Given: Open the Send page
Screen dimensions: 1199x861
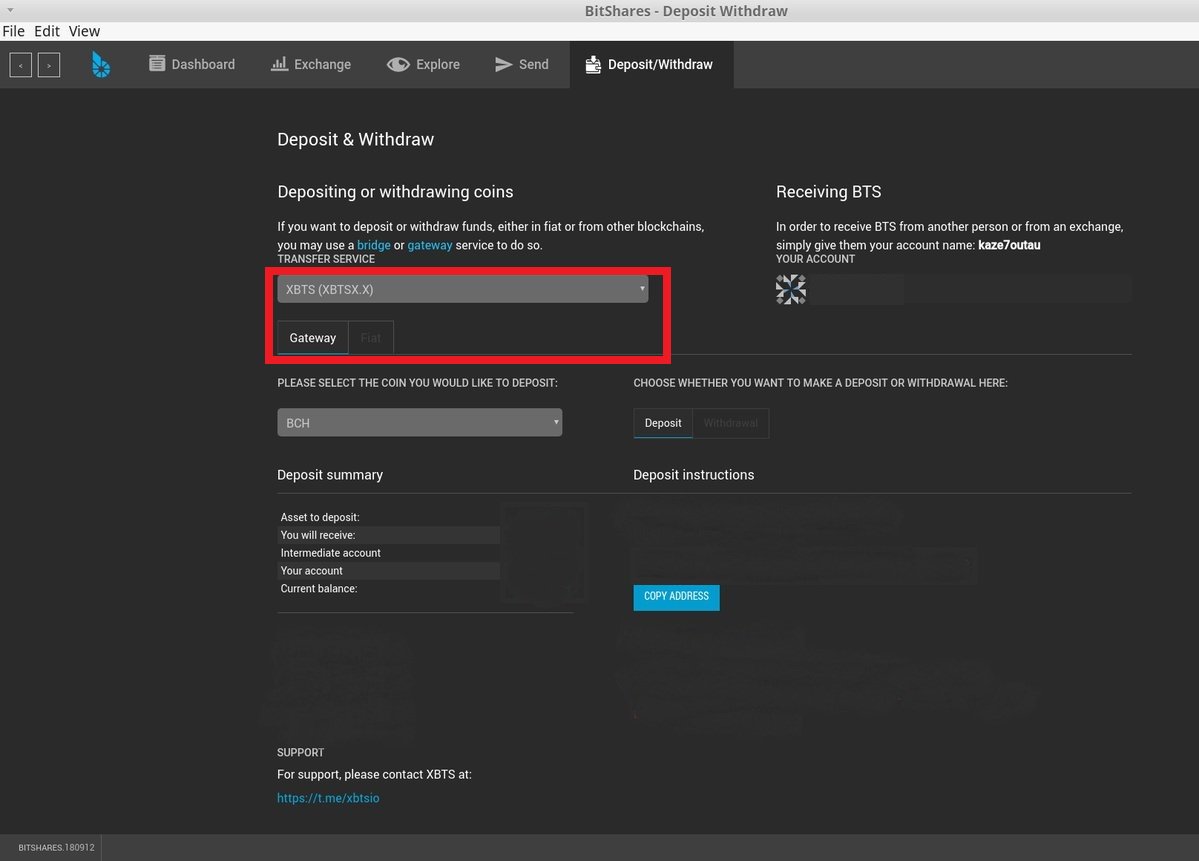Looking at the screenshot, I should 522,64.
